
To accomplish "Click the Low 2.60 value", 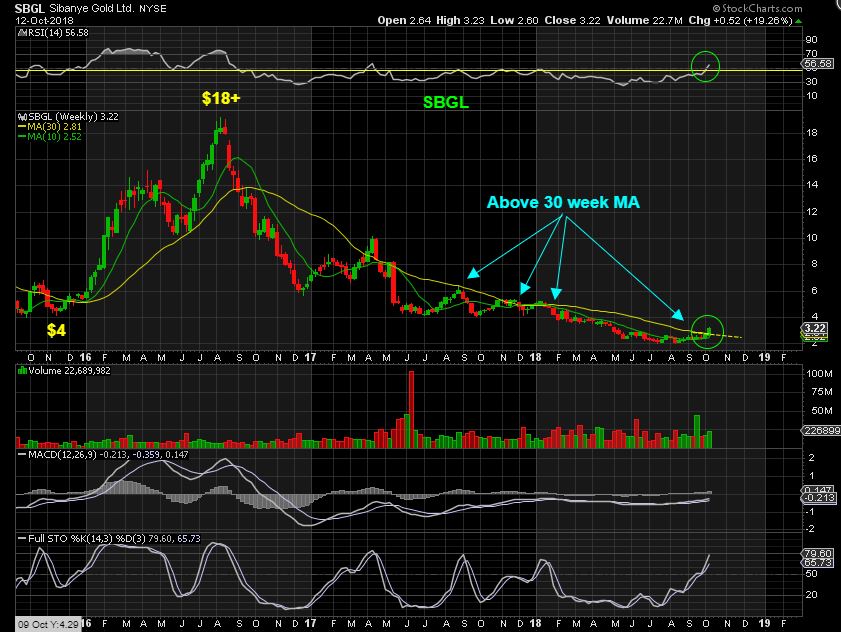I will pyautogui.click(x=514, y=20).
